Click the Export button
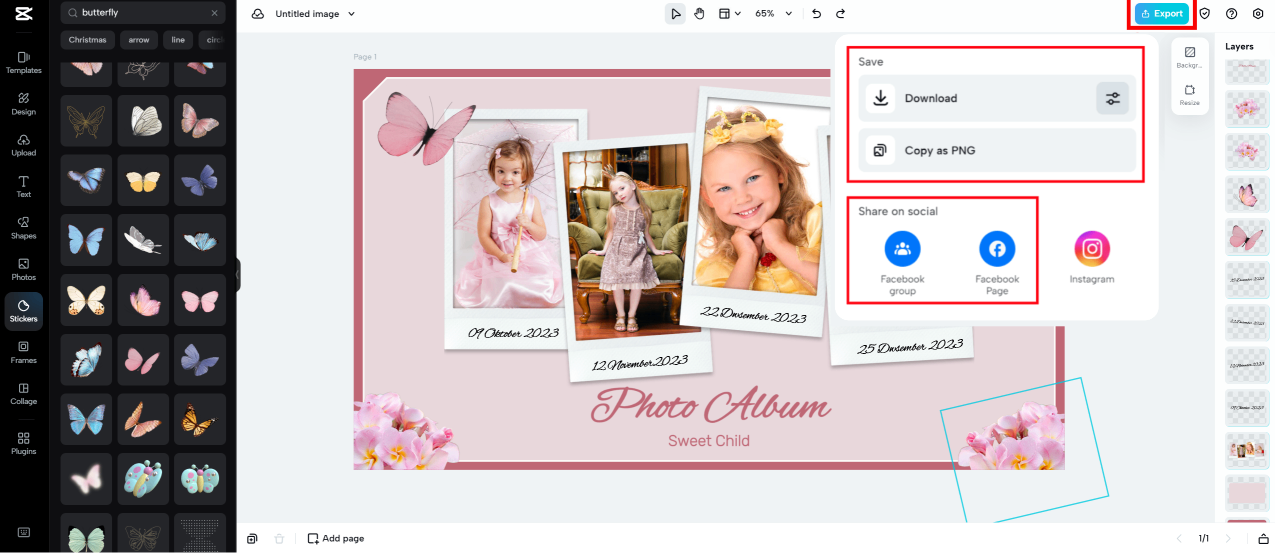The image size is (1275, 556). pos(1162,13)
